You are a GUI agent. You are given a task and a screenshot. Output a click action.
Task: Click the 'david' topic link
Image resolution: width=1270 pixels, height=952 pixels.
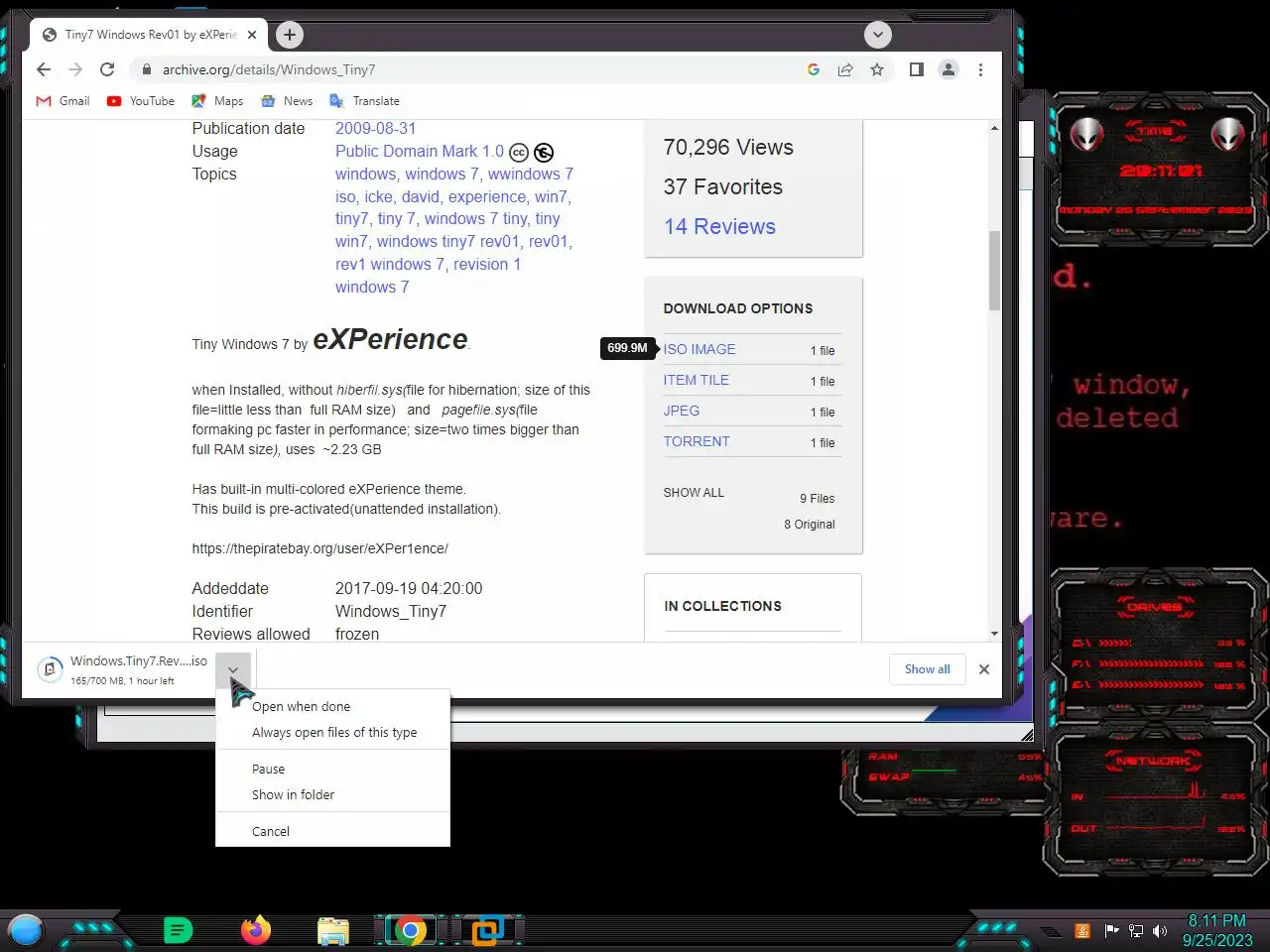pos(420,196)
